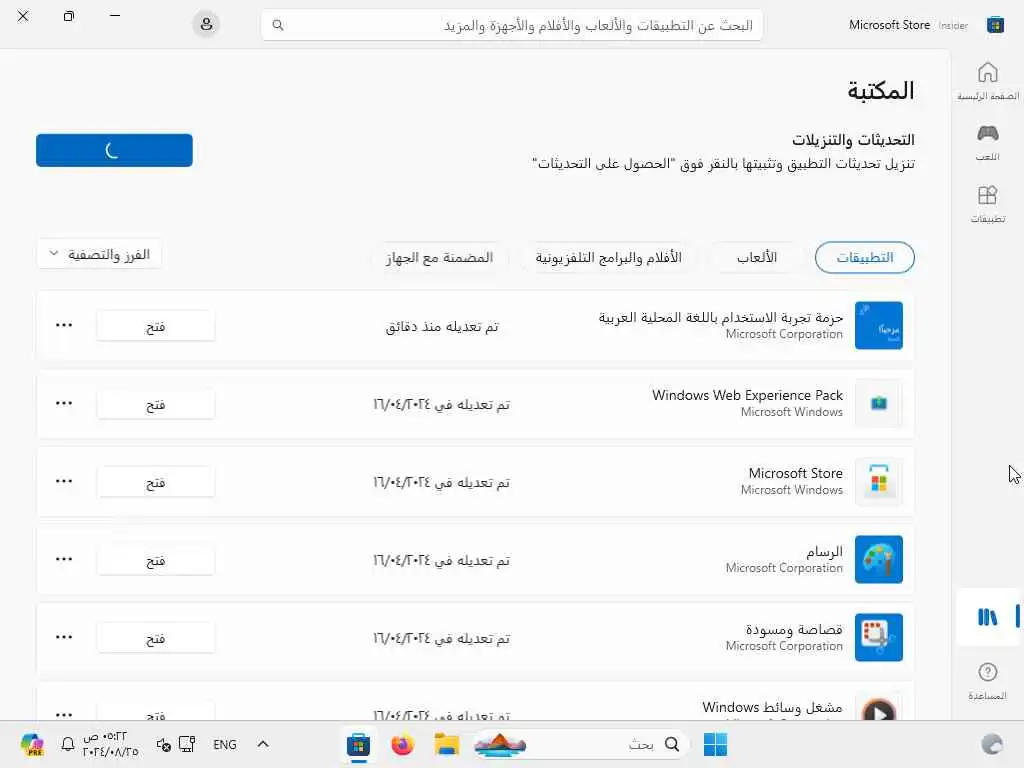This screenshot has height=768, width=1024.
Task: Open the Snipping Tool app from the library
Action: point(155,638)
